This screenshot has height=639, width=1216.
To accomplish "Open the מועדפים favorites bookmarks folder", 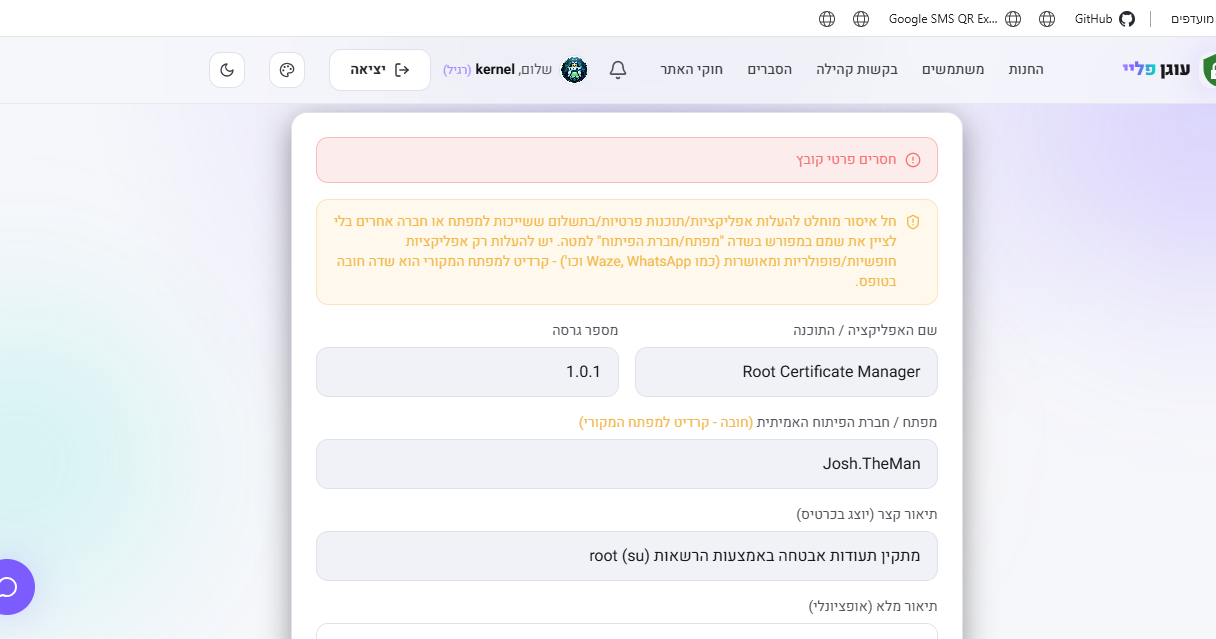I will (x=1192, y=19).
